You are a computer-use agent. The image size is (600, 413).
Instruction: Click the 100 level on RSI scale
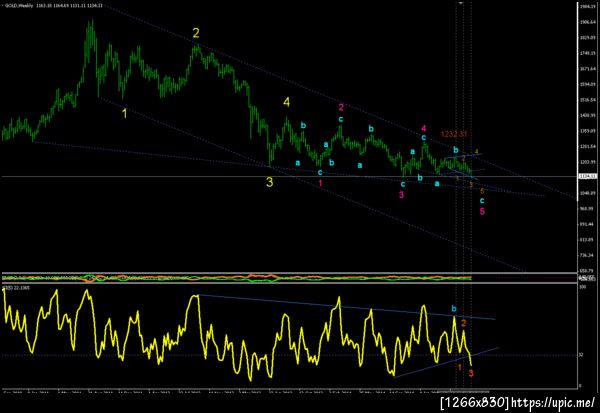tap(581, 287)
